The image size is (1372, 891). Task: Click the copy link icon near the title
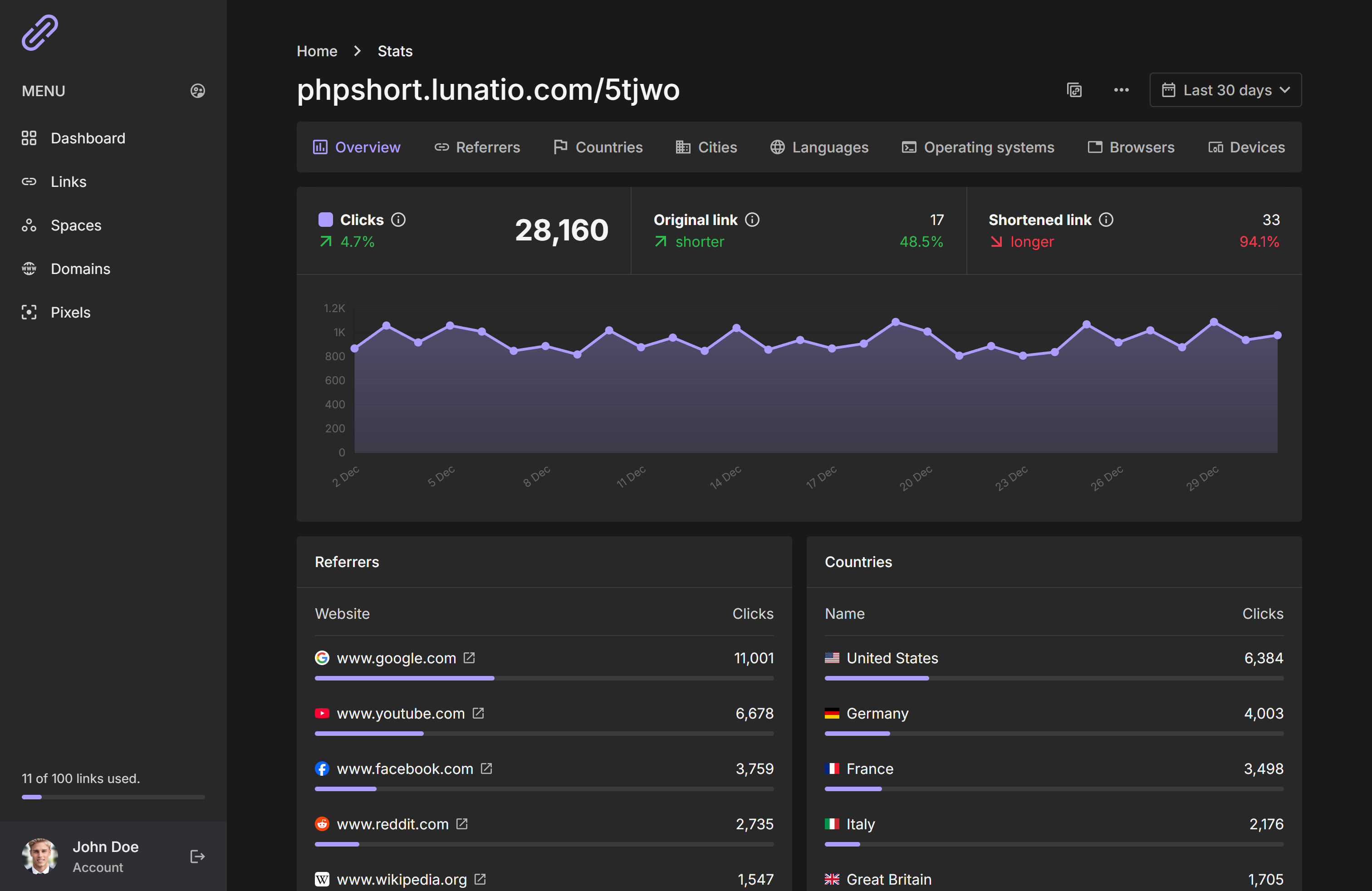[1074, 90]
